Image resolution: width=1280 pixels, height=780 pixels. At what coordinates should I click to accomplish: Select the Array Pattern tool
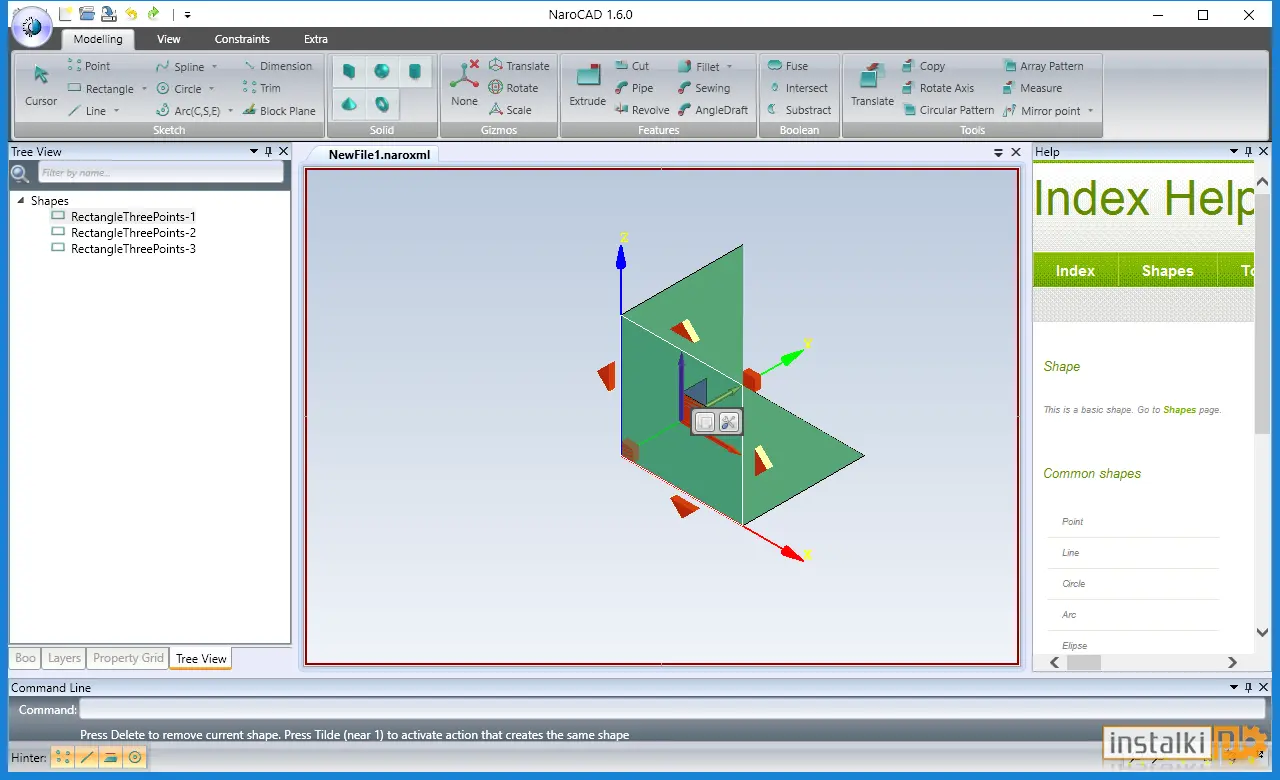point(1043,66)
